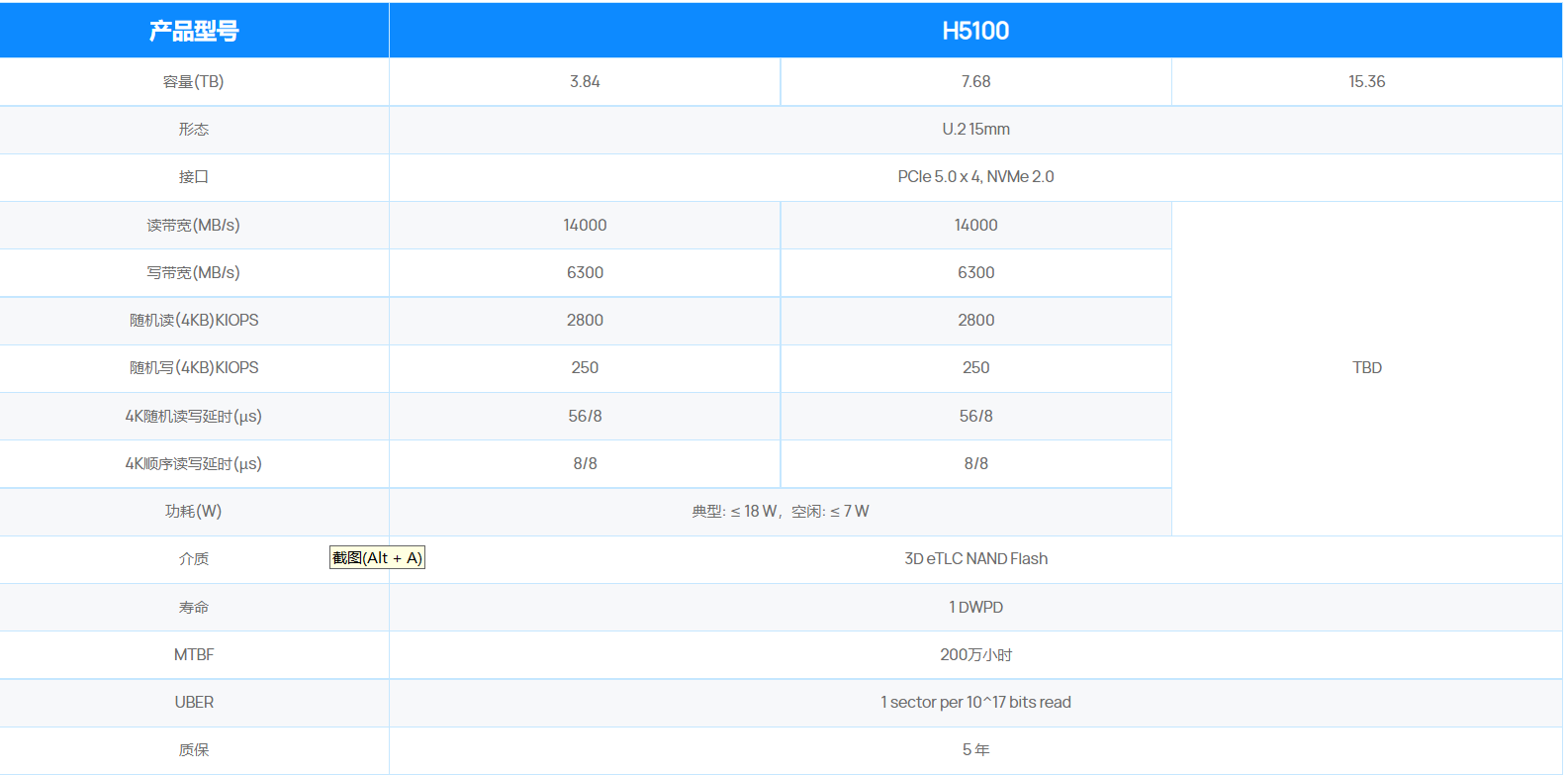Select the 4K顺序读写延时 row label
1568x776 pixels.
pyautogui.click(x=194, y=464)
